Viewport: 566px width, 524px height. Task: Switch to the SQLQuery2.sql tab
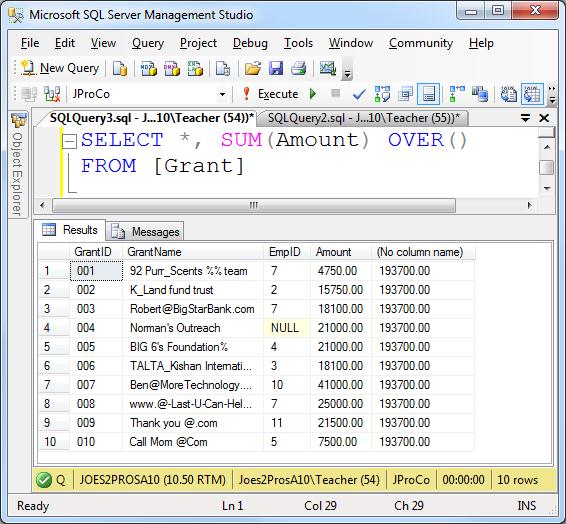tap(364, 118)
